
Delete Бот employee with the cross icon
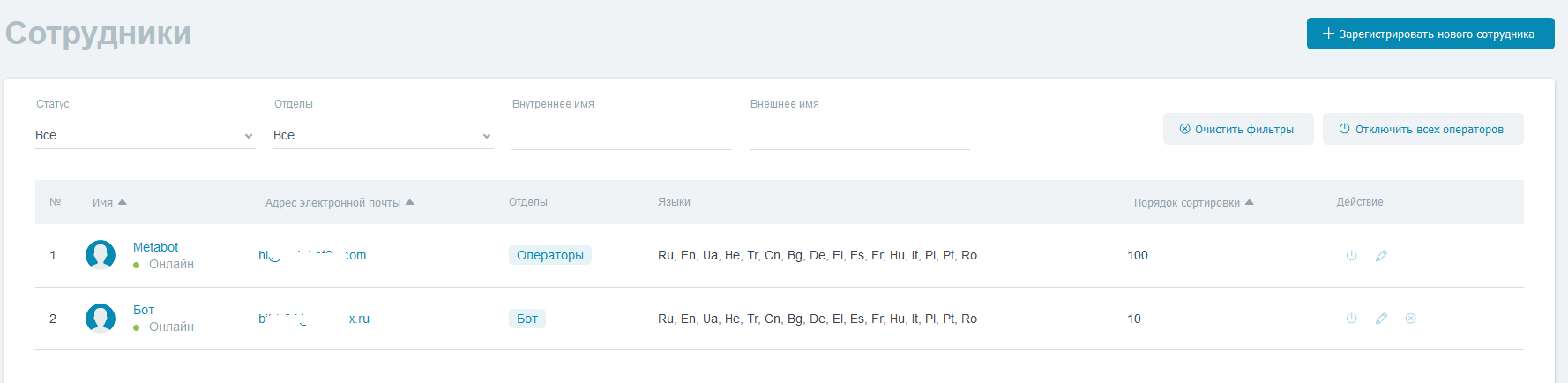(1410, 318)
